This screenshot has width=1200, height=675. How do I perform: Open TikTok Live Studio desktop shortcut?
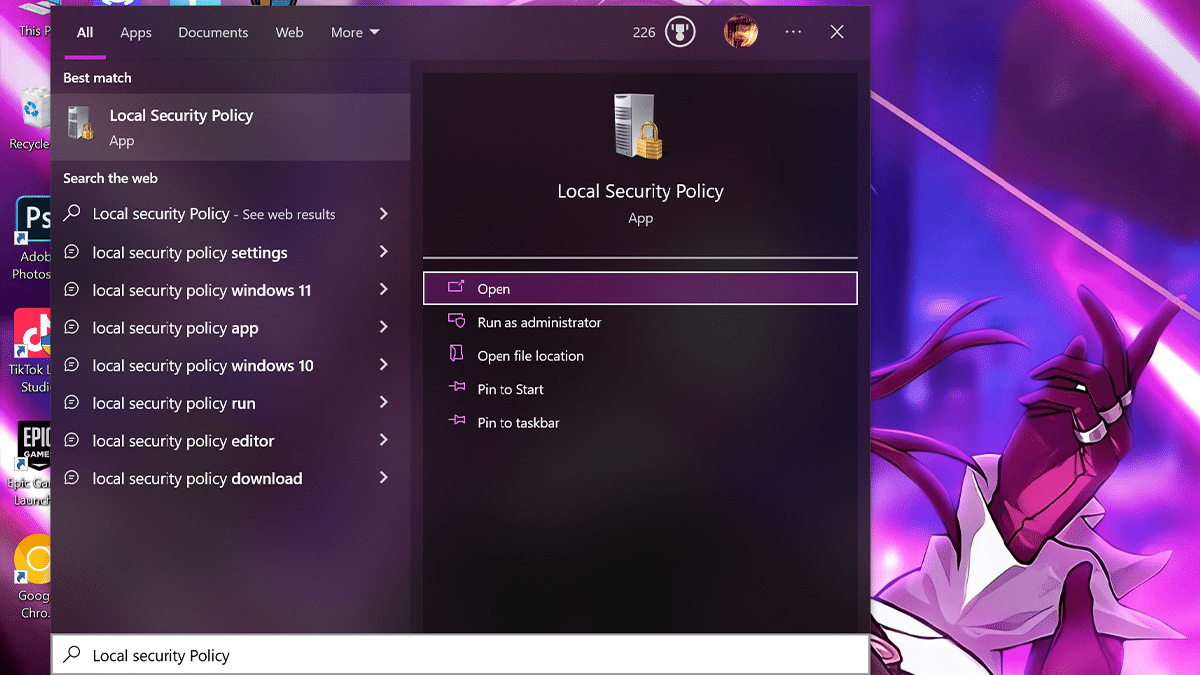[x=33, y=352]
